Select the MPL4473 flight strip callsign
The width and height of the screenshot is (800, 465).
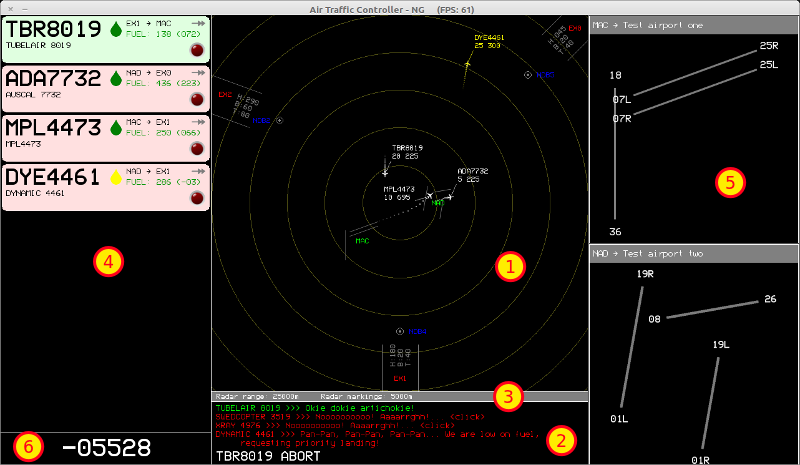coord(54,127)
